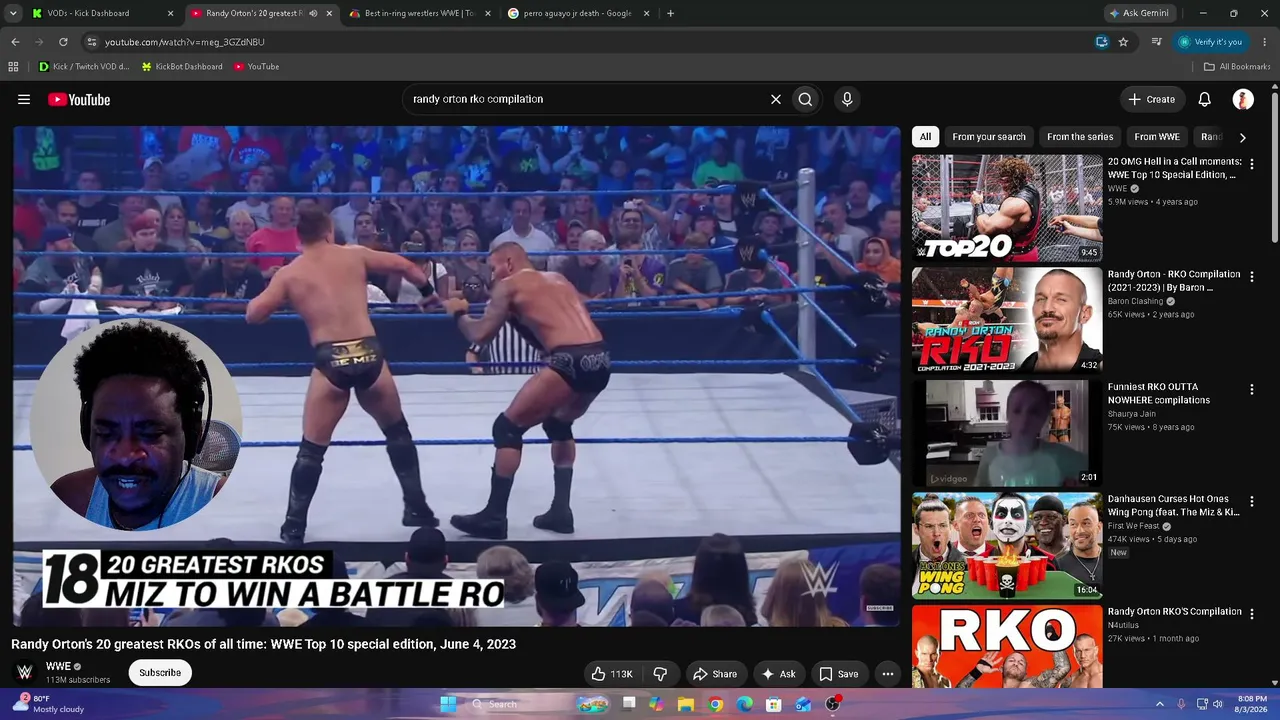This screenshot has height=720, width=1280.
Task: Open options for Funniest RKO video
Action: [x=1251, y=389]
